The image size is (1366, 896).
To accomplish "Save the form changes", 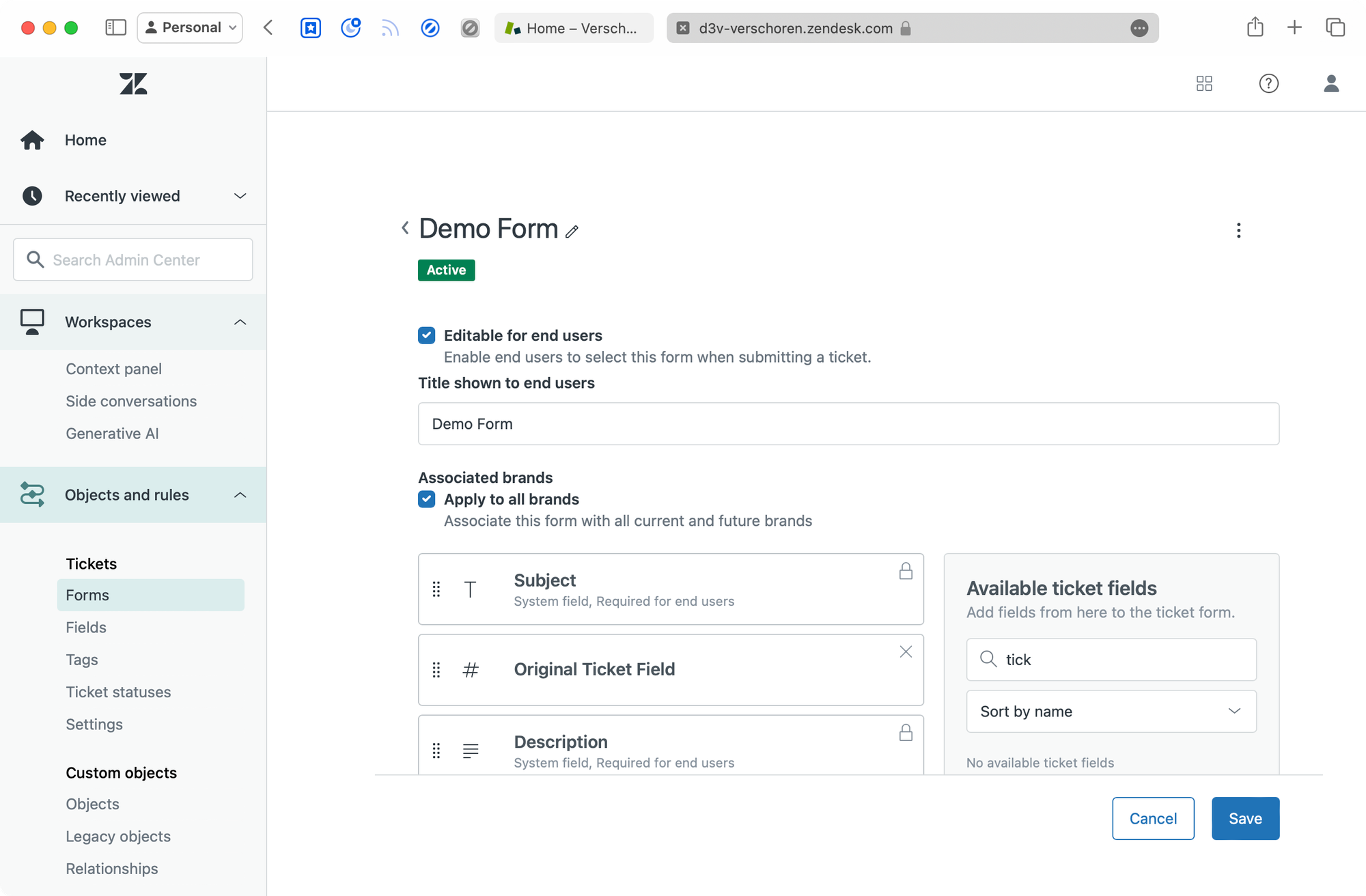I will 1244,818.
